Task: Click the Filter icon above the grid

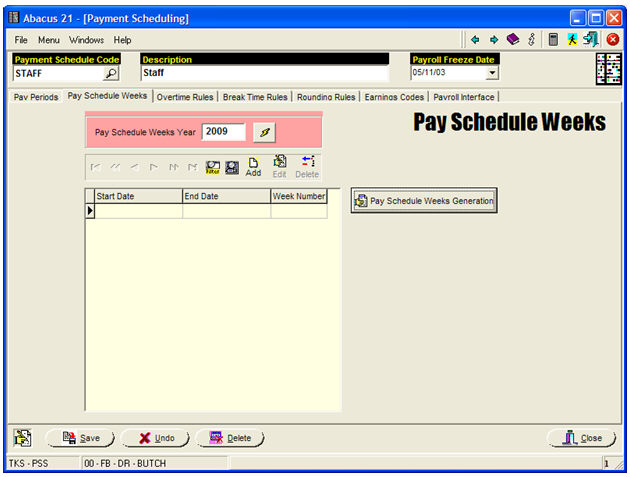Action: click(x=213, y=167)
